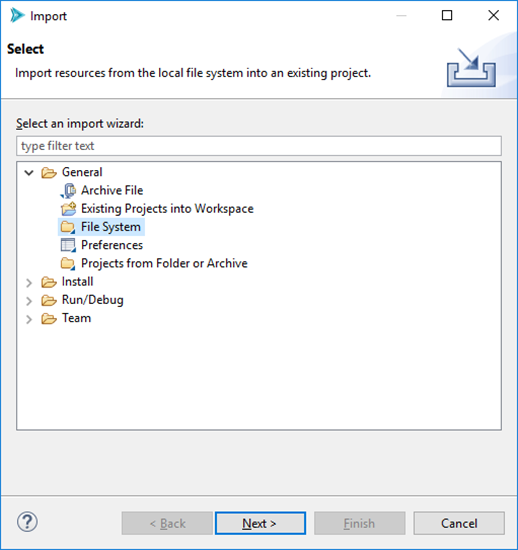Expand the Install category

(29, 282)
